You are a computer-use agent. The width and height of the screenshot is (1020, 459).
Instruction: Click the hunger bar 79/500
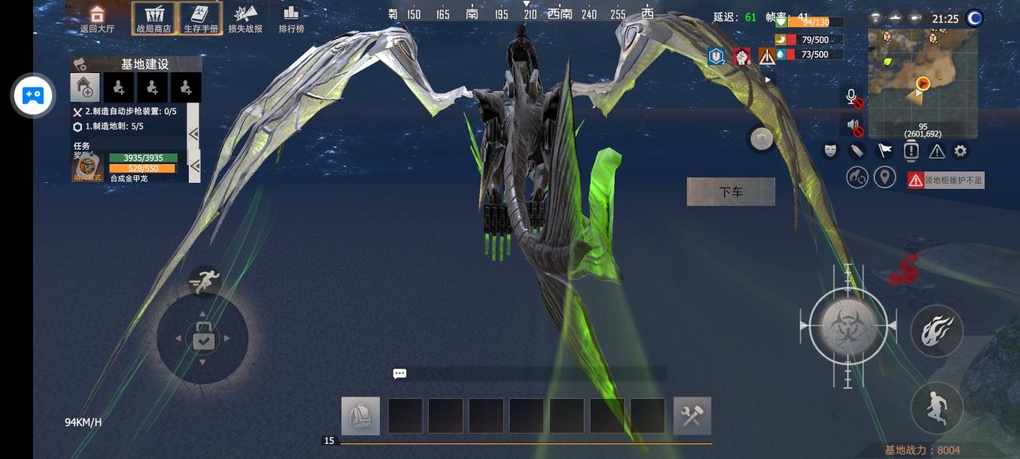(809, 40)
